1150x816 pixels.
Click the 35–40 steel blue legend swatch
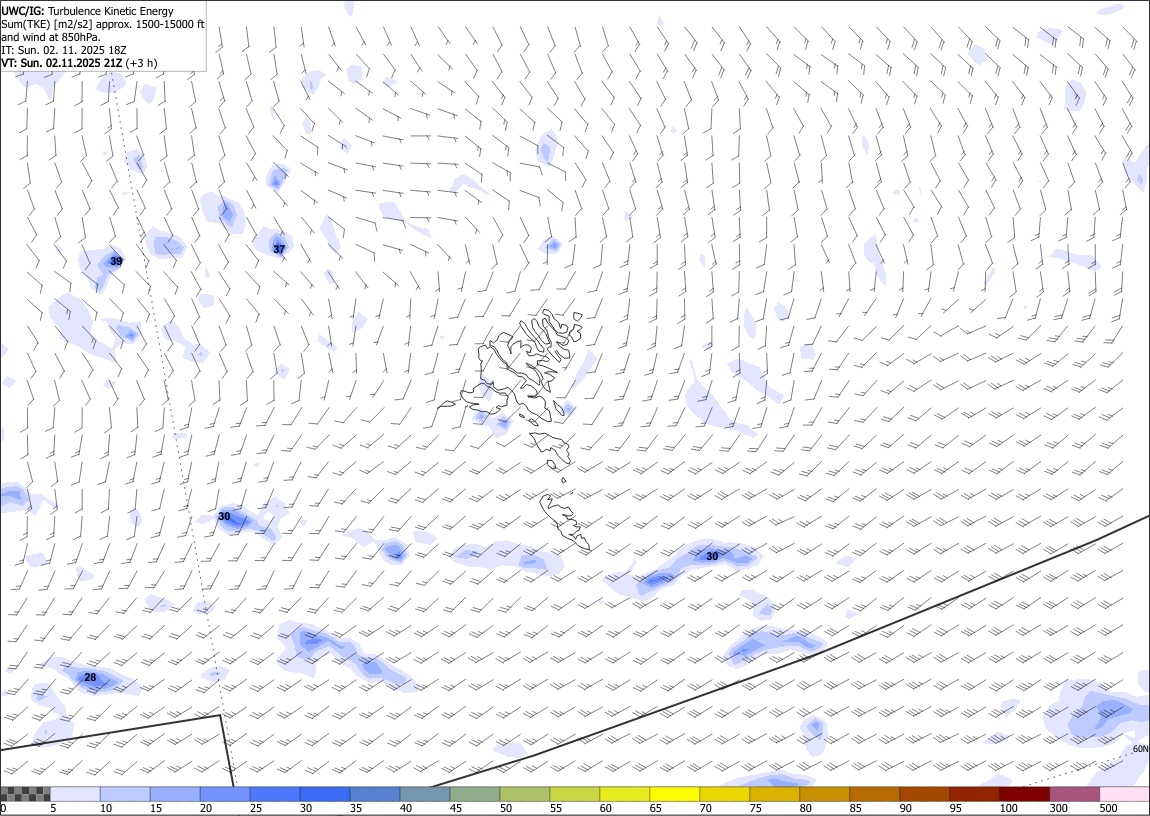[x=375, y=794]
